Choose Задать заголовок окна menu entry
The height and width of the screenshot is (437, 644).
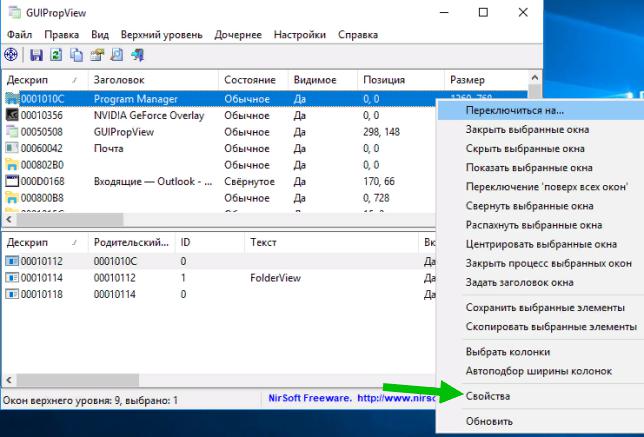(x=540, y=282)
